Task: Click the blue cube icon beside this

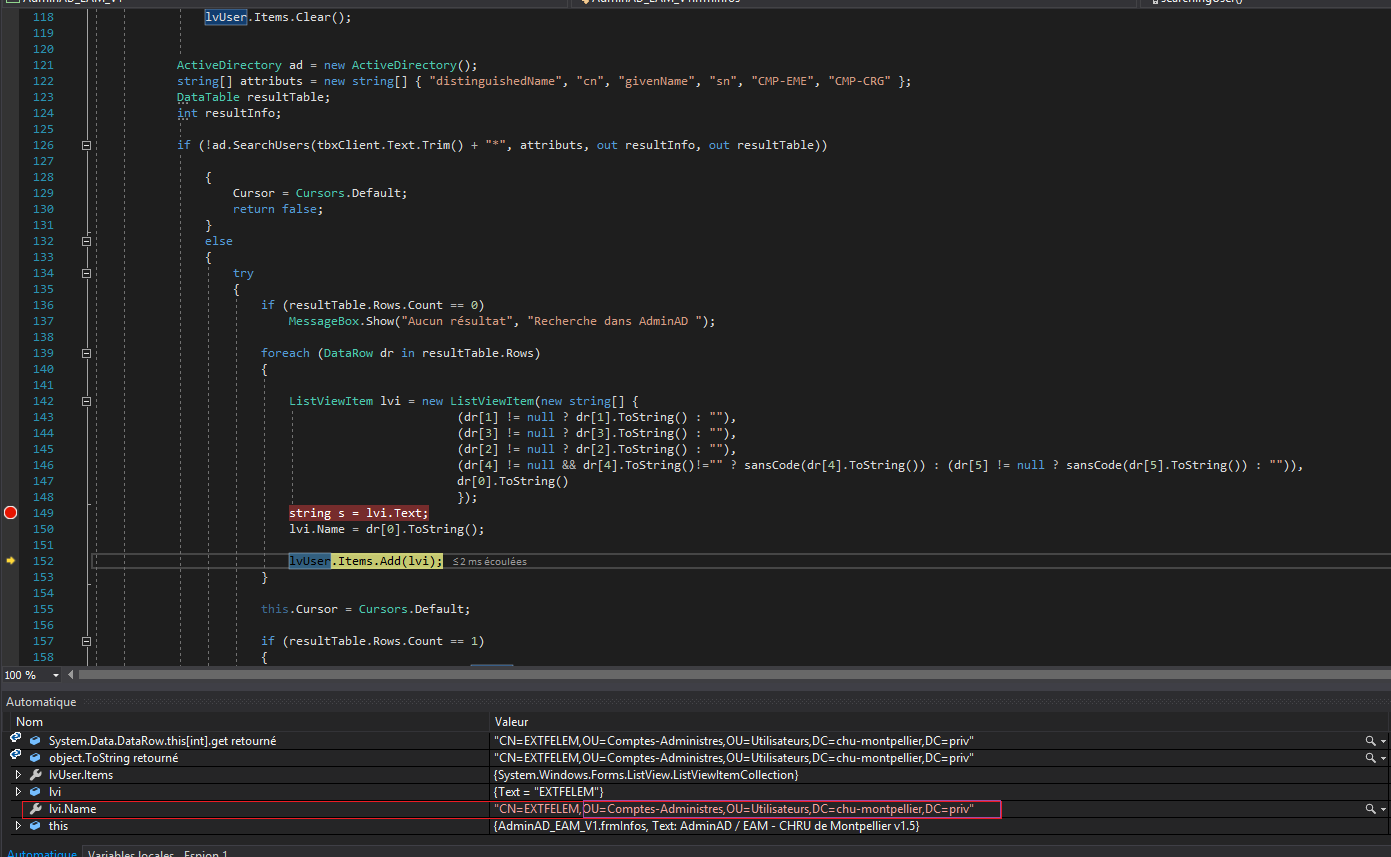Action: tap(36, 826)
